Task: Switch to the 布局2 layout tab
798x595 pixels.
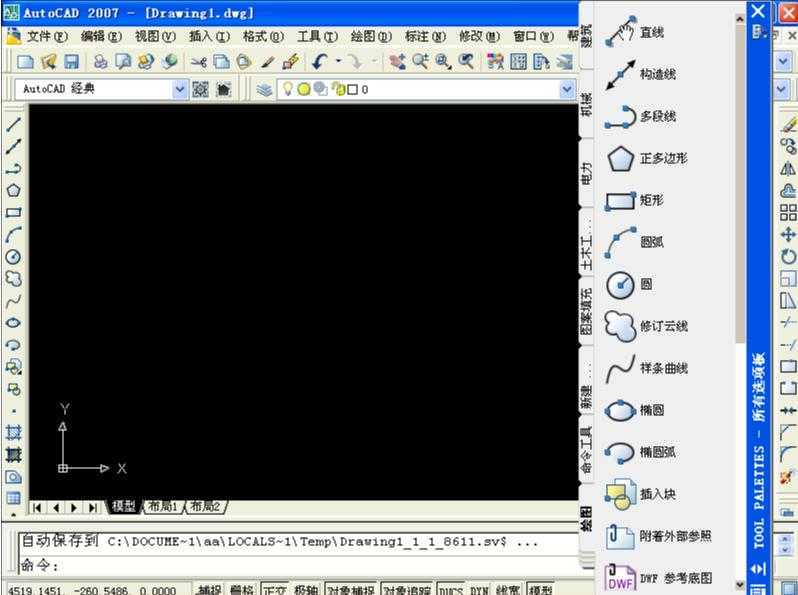Action: coord(206,506)
